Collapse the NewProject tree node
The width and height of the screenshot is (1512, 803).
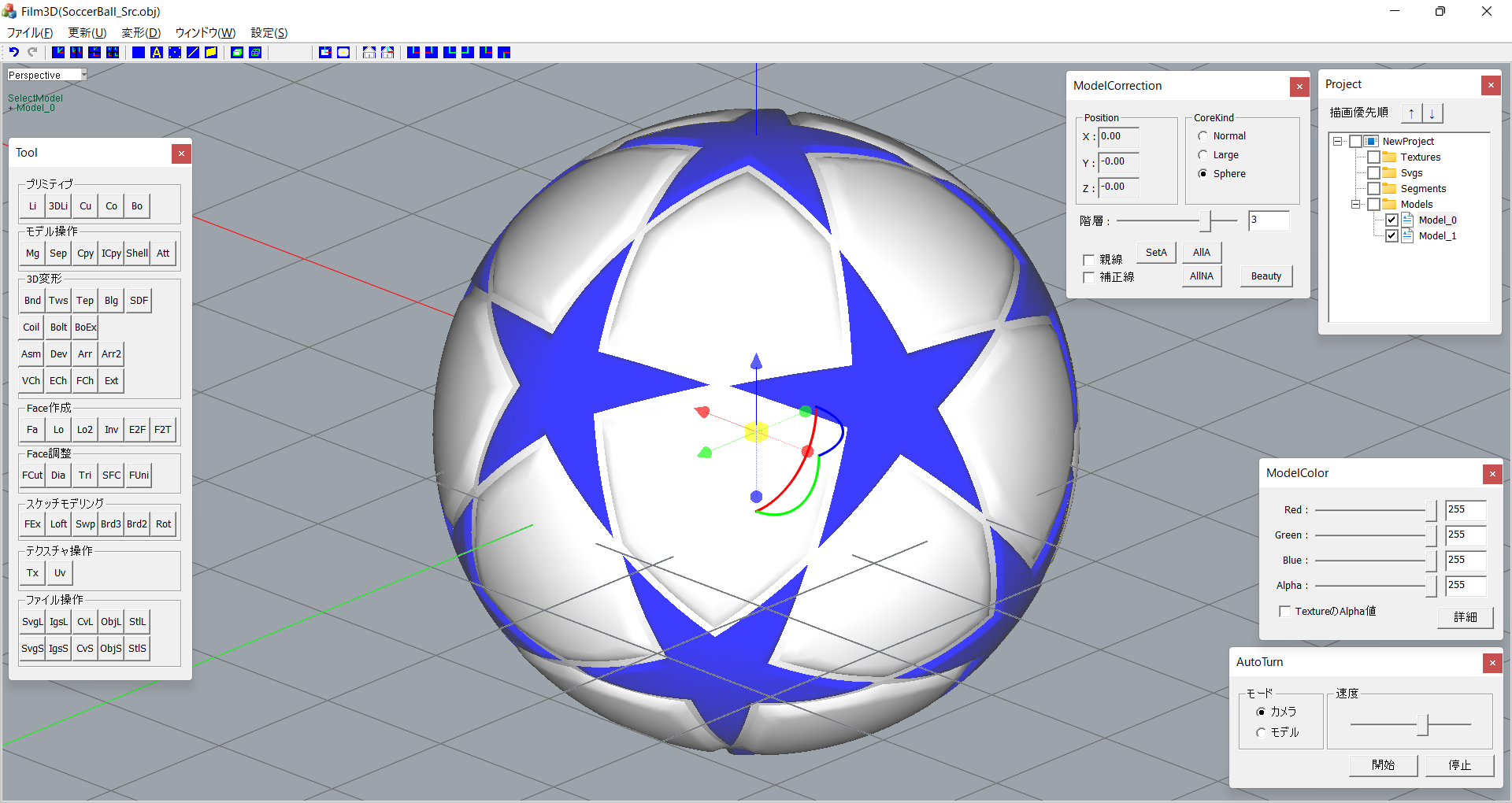click(x=1337, y=142)
